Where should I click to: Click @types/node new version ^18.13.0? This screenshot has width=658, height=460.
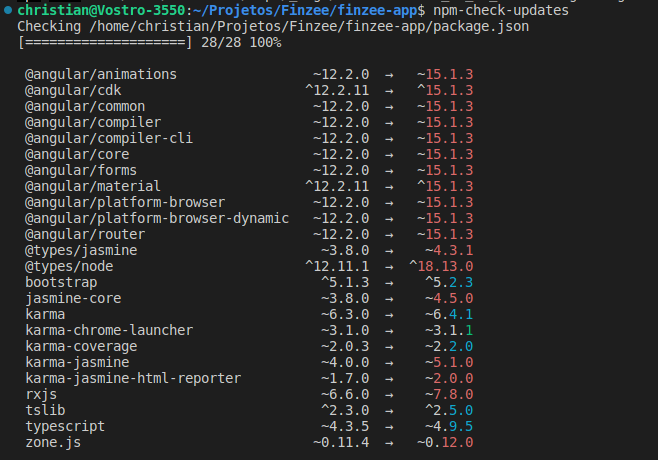click(x=441, y=266)
